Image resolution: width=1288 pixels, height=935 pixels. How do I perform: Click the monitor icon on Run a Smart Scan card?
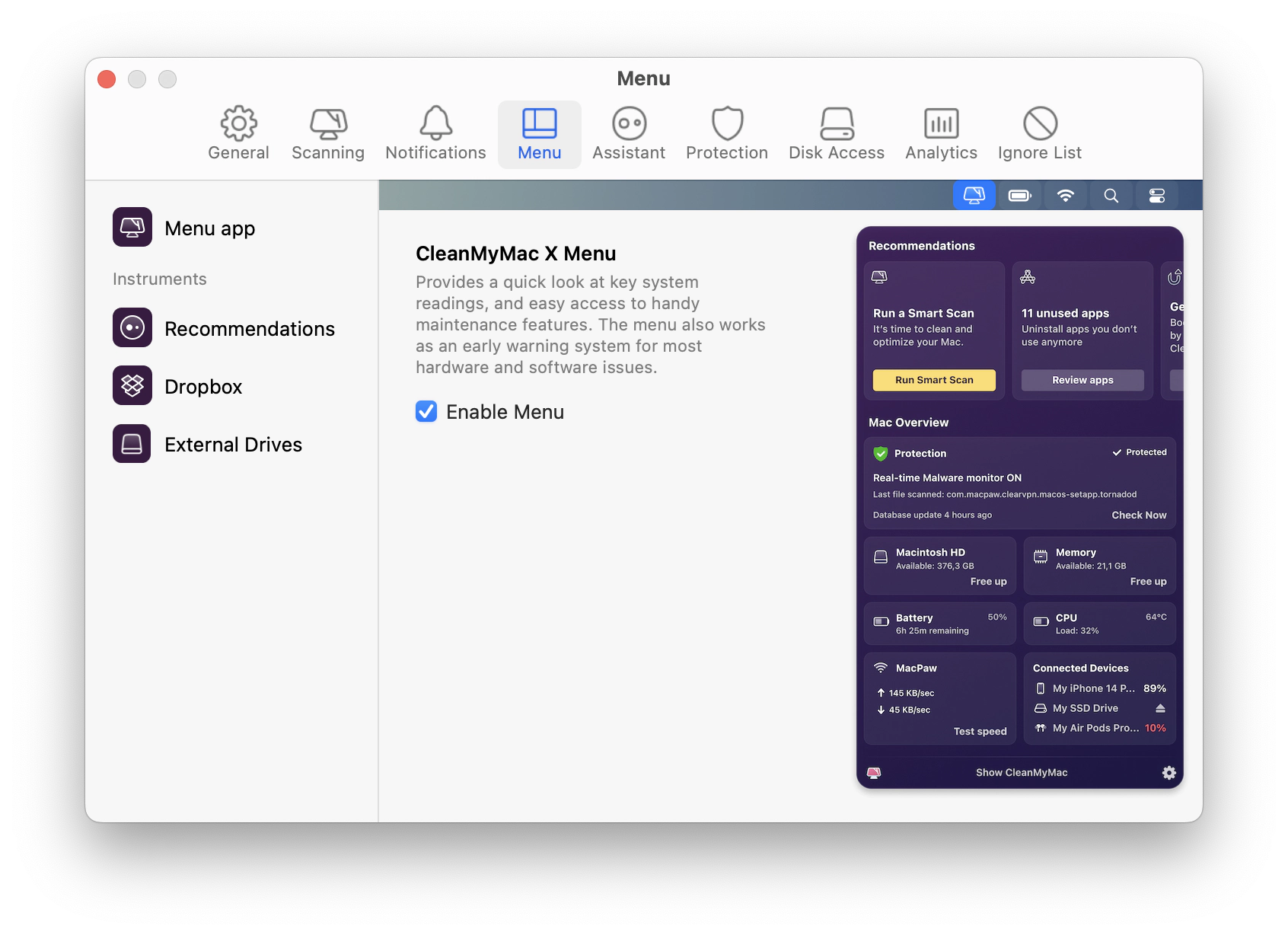(879, 277)
